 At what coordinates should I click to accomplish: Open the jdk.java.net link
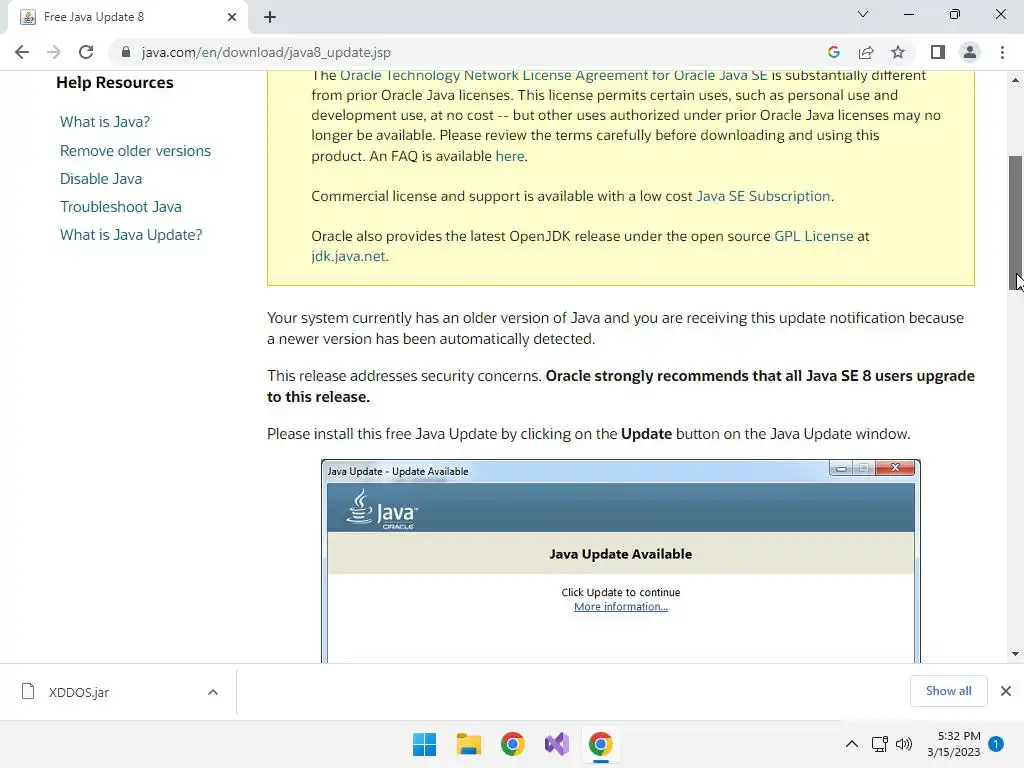[x=348, y=256]
